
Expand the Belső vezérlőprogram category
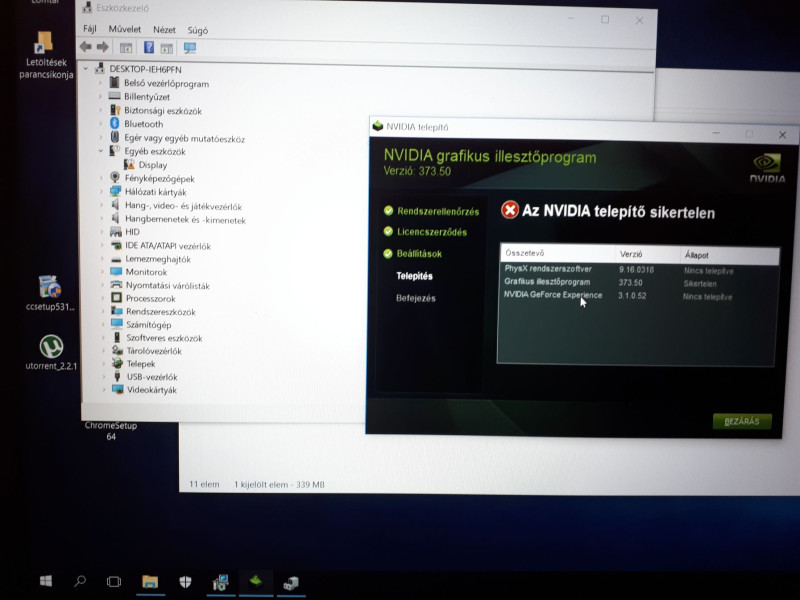coord(100,82)
